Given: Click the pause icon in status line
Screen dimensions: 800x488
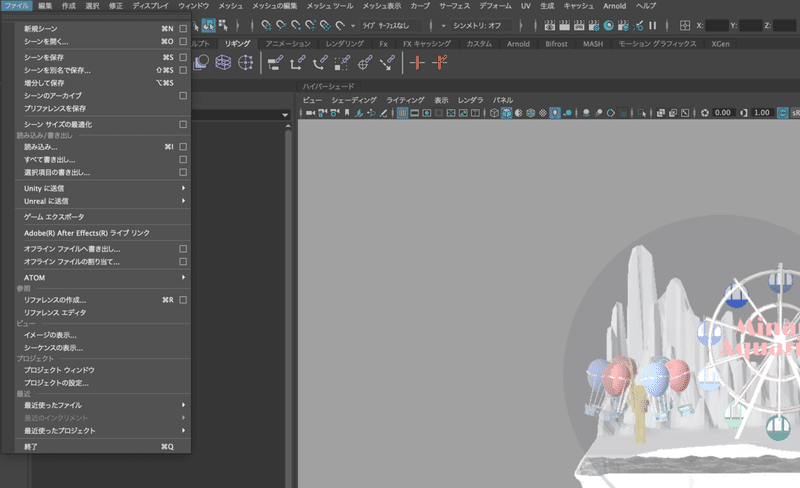Looking at the screenshot, I should point(653,25).
